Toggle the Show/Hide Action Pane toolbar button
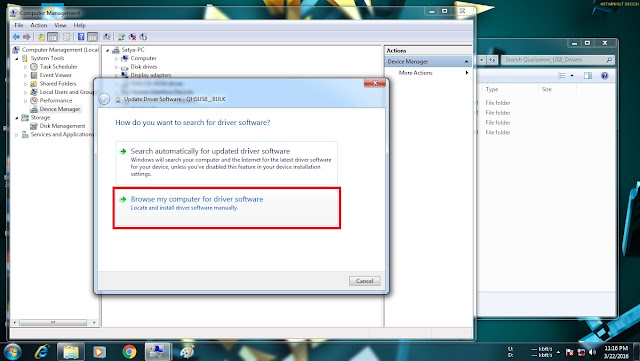640x361 pixels. point(93,37)
